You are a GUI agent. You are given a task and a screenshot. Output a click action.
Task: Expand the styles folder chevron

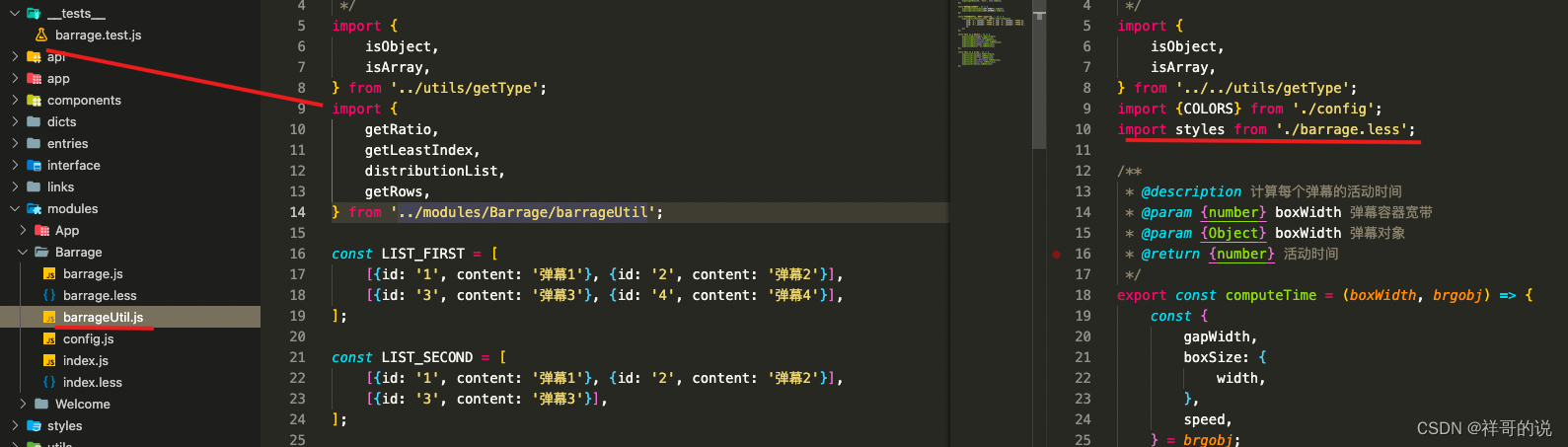tap(15, 426)
